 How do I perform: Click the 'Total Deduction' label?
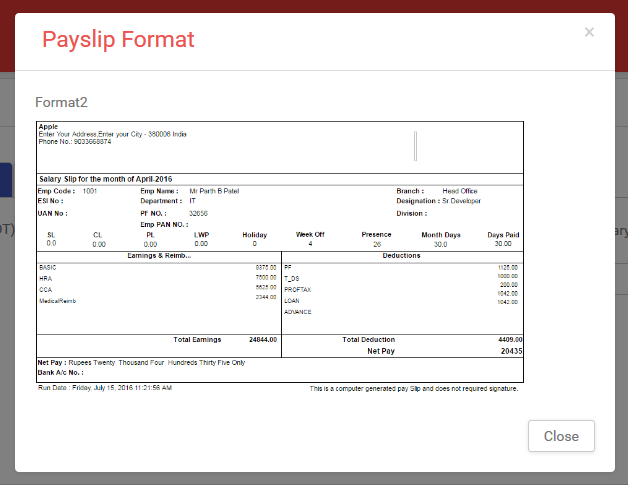click(x=368, y=340)
